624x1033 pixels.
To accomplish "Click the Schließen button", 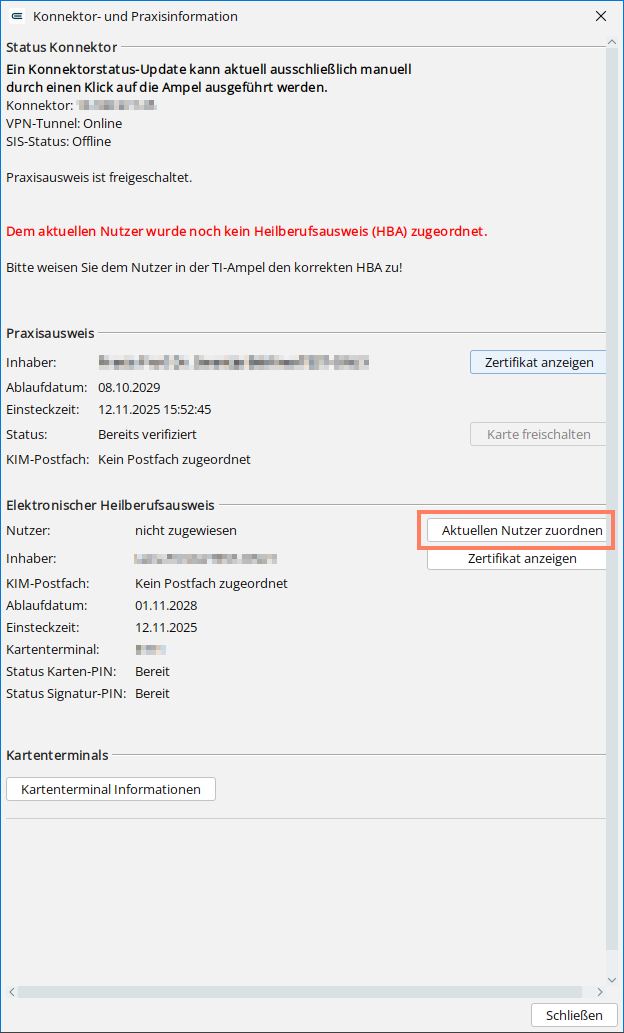I will tap(575, 1015).
